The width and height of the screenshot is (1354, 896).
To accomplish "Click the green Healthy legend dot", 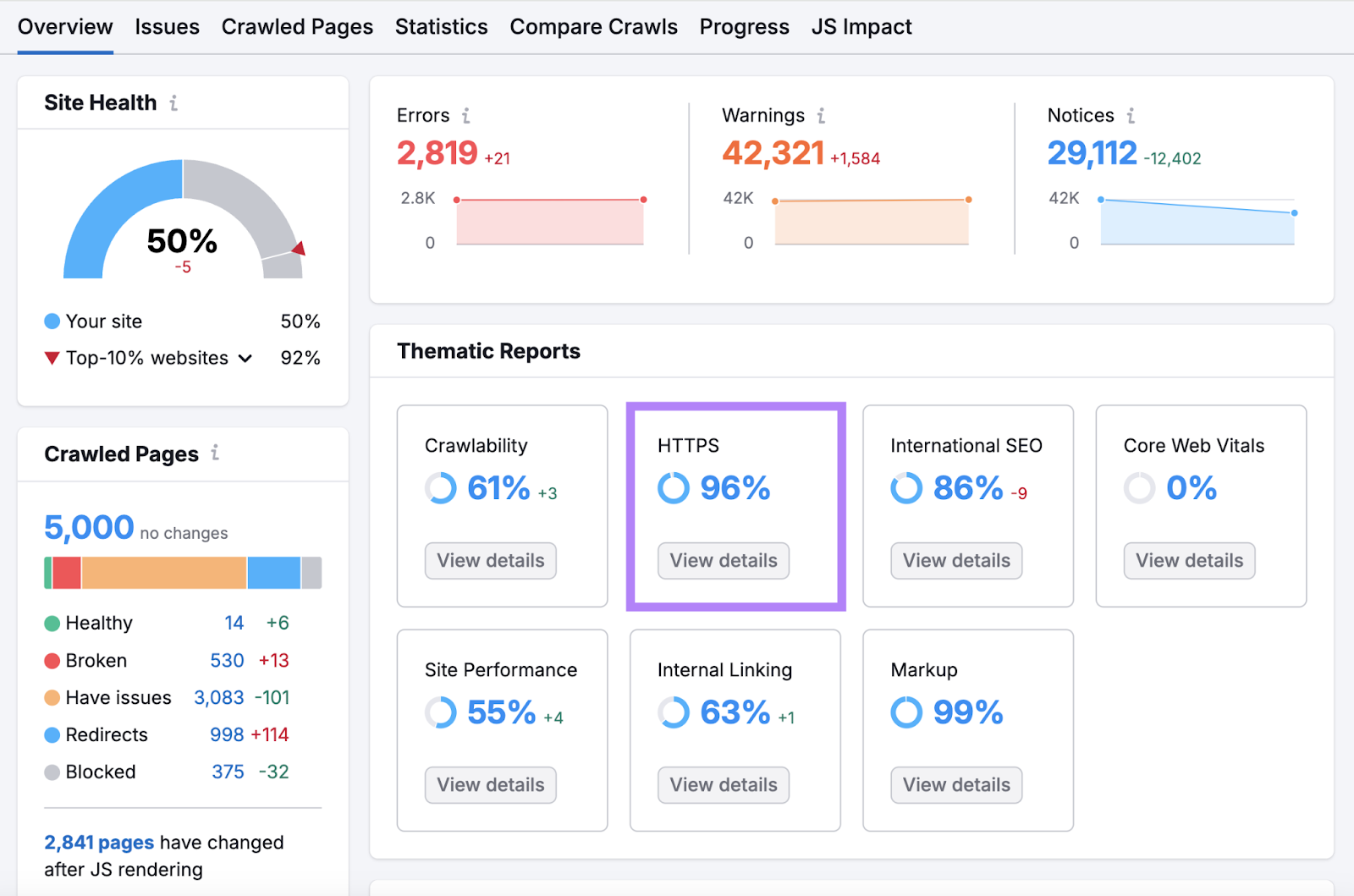I will click(52, 624).
